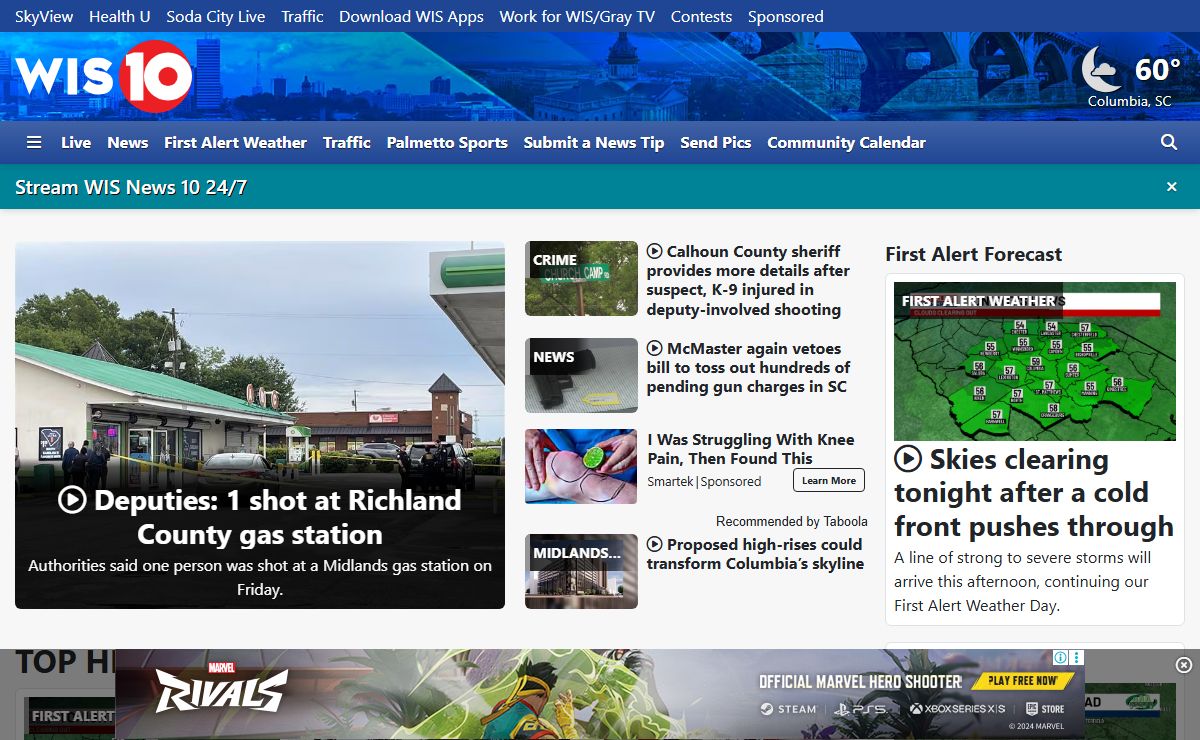
Task: Open the MIDLANDS high-rise thumbnail
Action: 581,571
